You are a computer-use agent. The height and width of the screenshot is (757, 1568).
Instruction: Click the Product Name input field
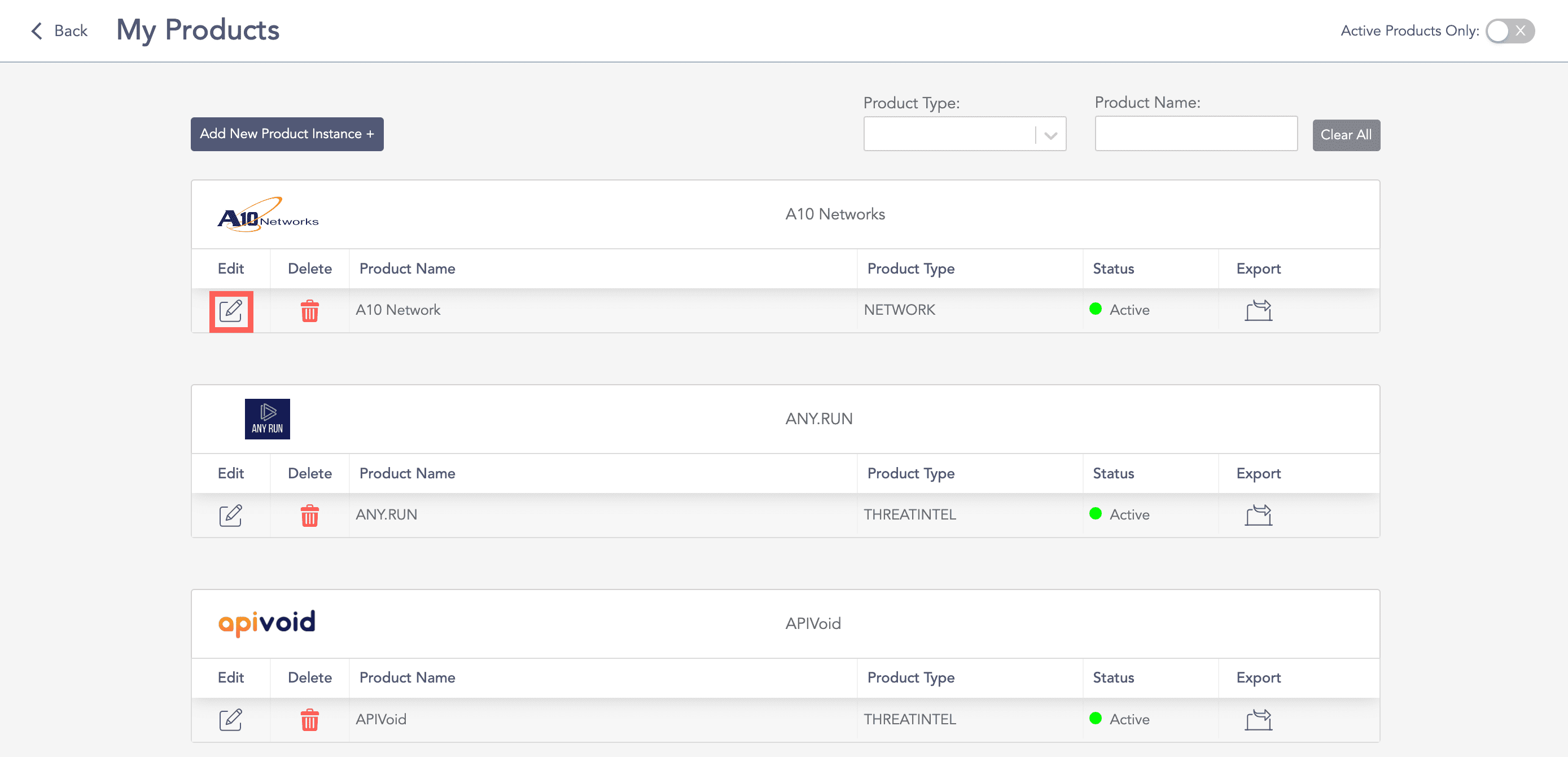(x=1195, y=133)
